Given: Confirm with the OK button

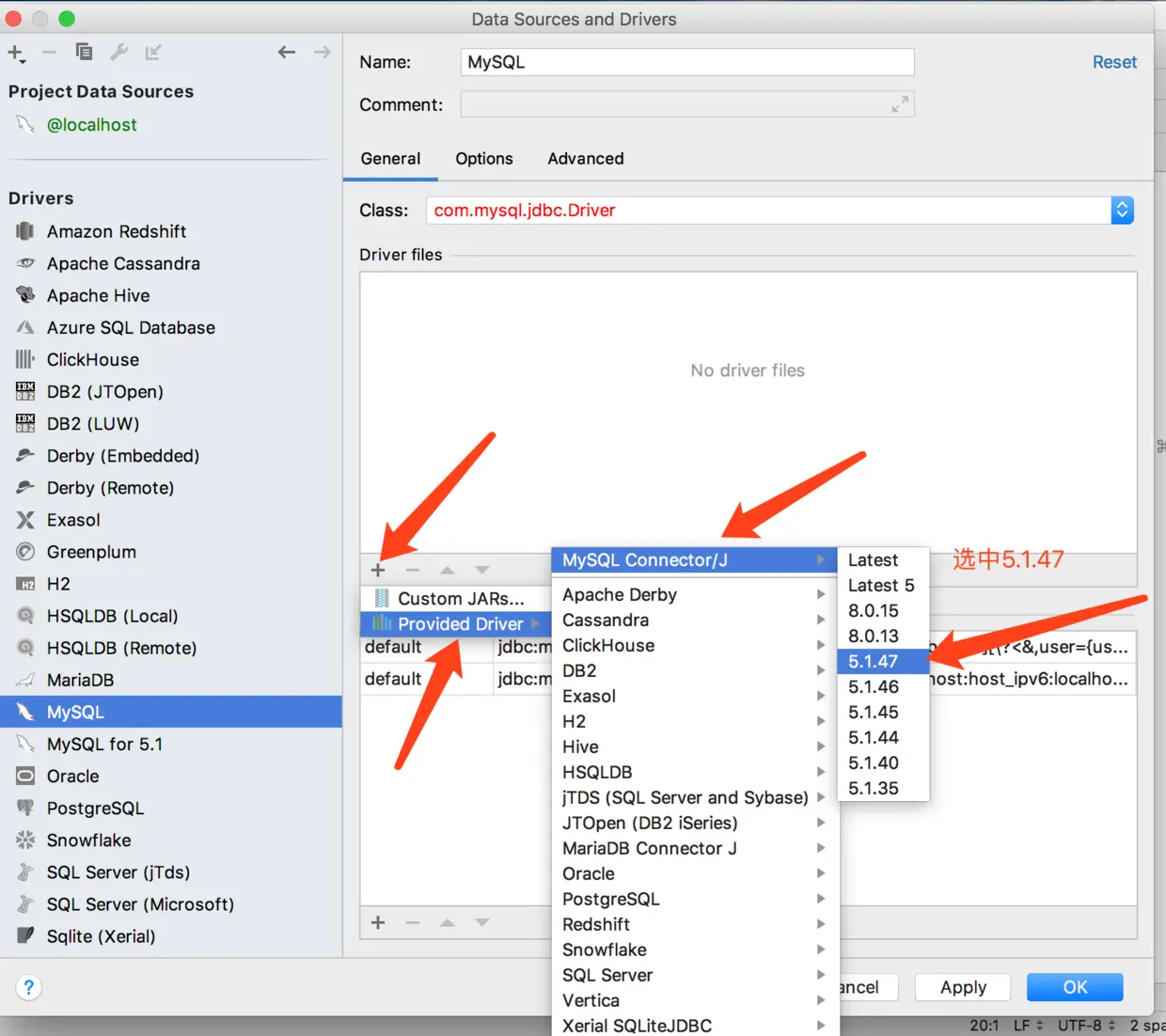Looking at the screenshot, I should (1075, 987).
